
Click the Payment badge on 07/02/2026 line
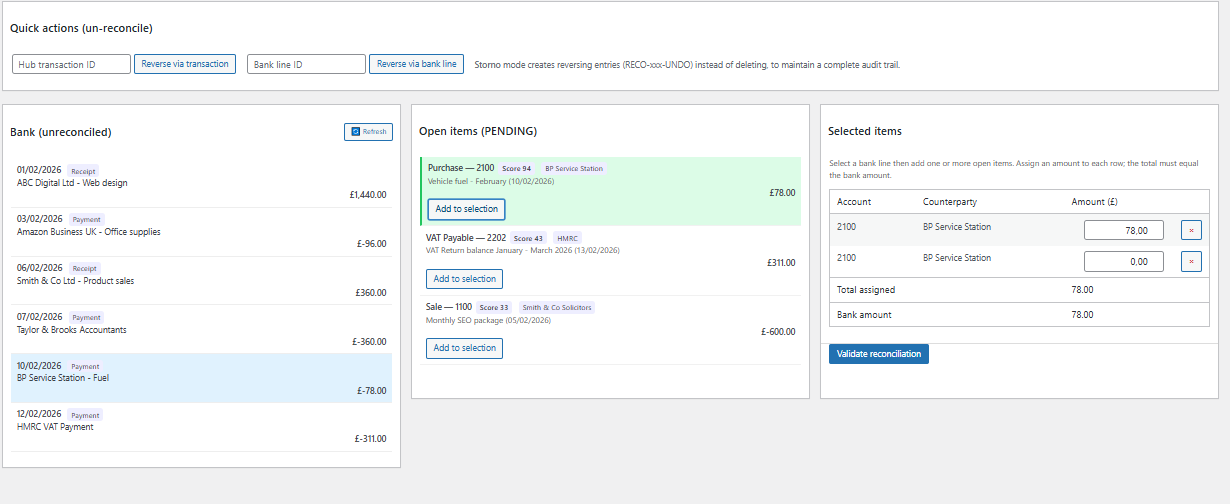(85, 317)
